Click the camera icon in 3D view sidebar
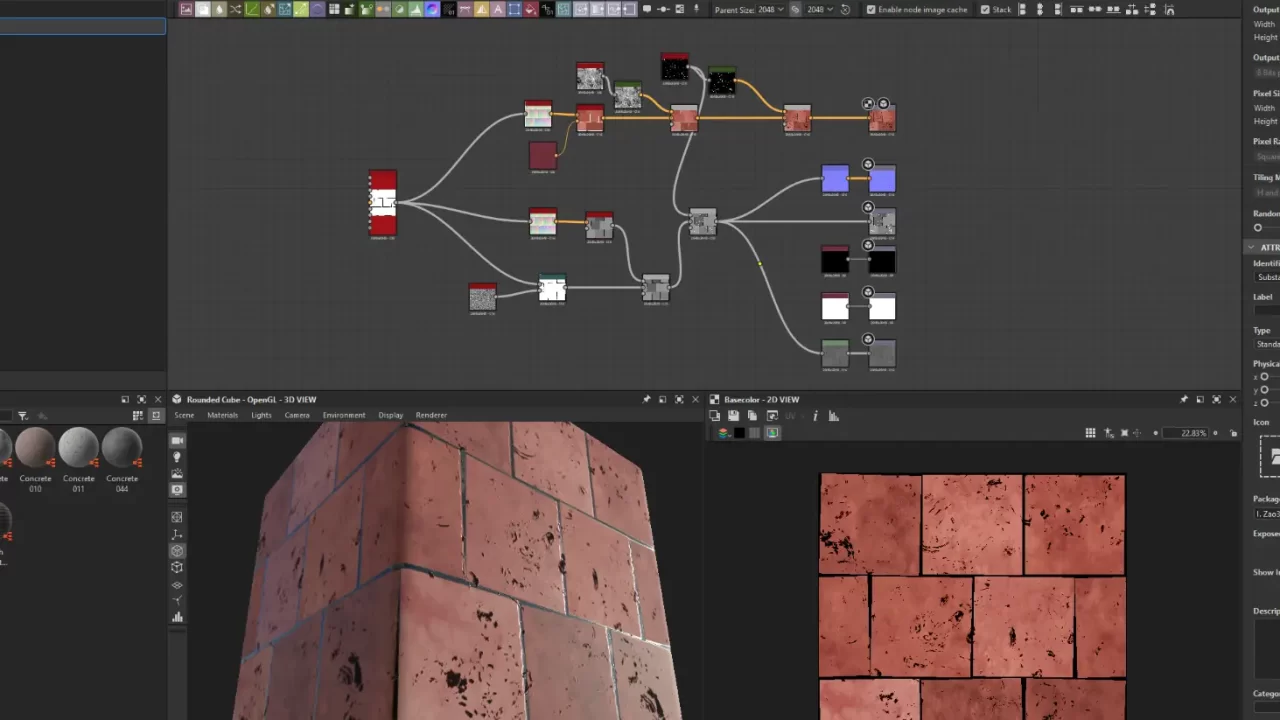 [177, 441]
